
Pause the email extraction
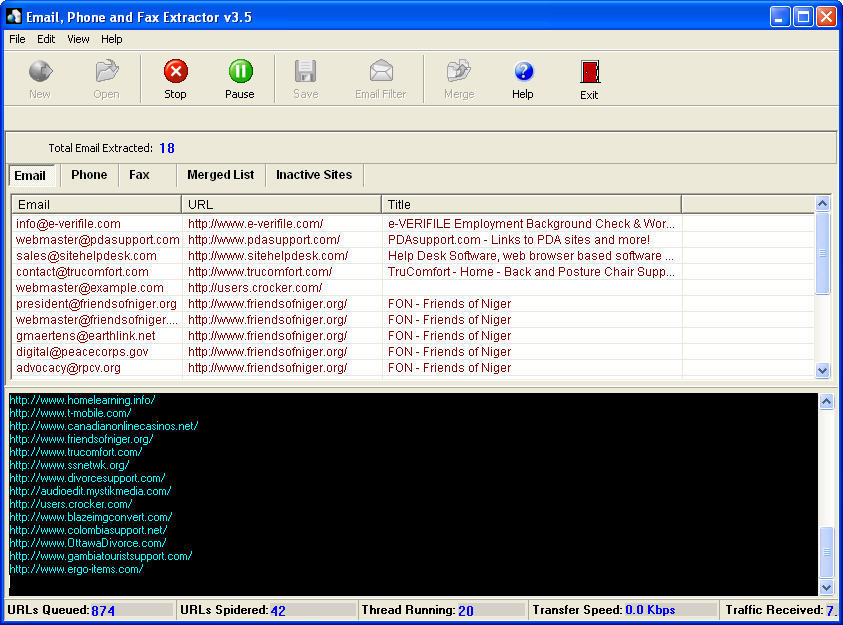(x=240, y=78)
